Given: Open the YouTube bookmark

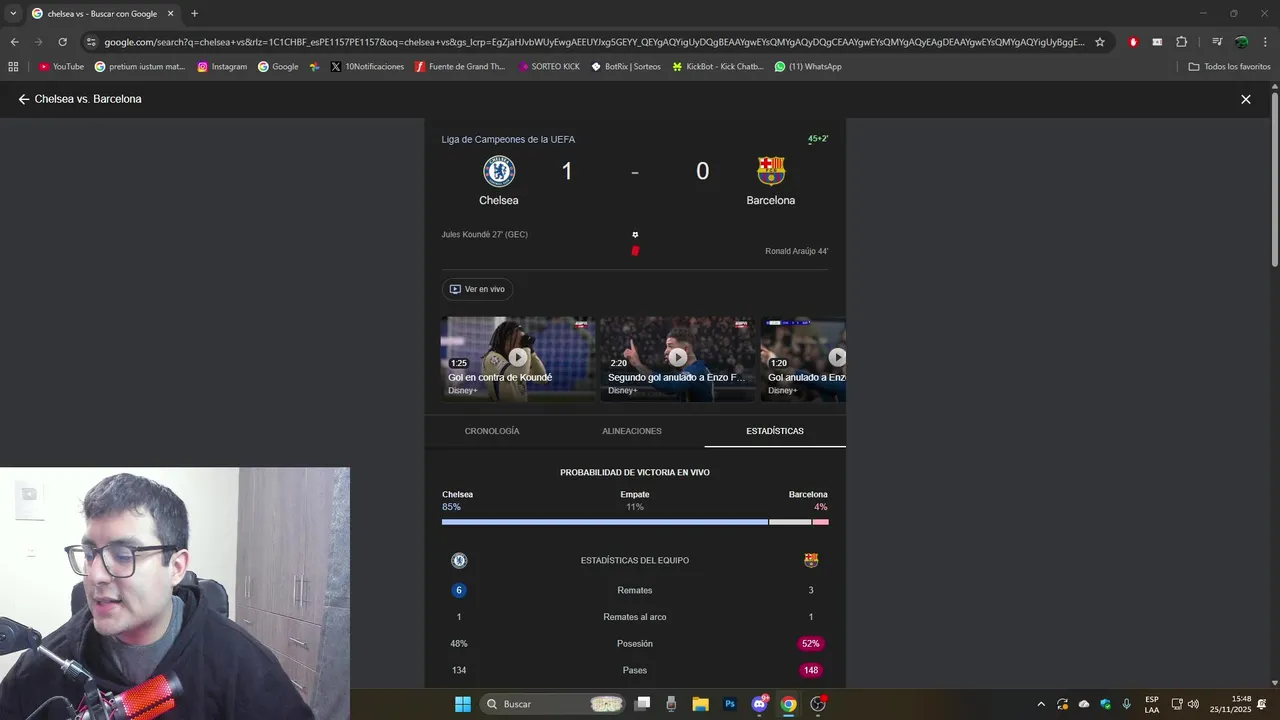Looking at the screenshot, I should pyautogui.click(x=61, y=67).
